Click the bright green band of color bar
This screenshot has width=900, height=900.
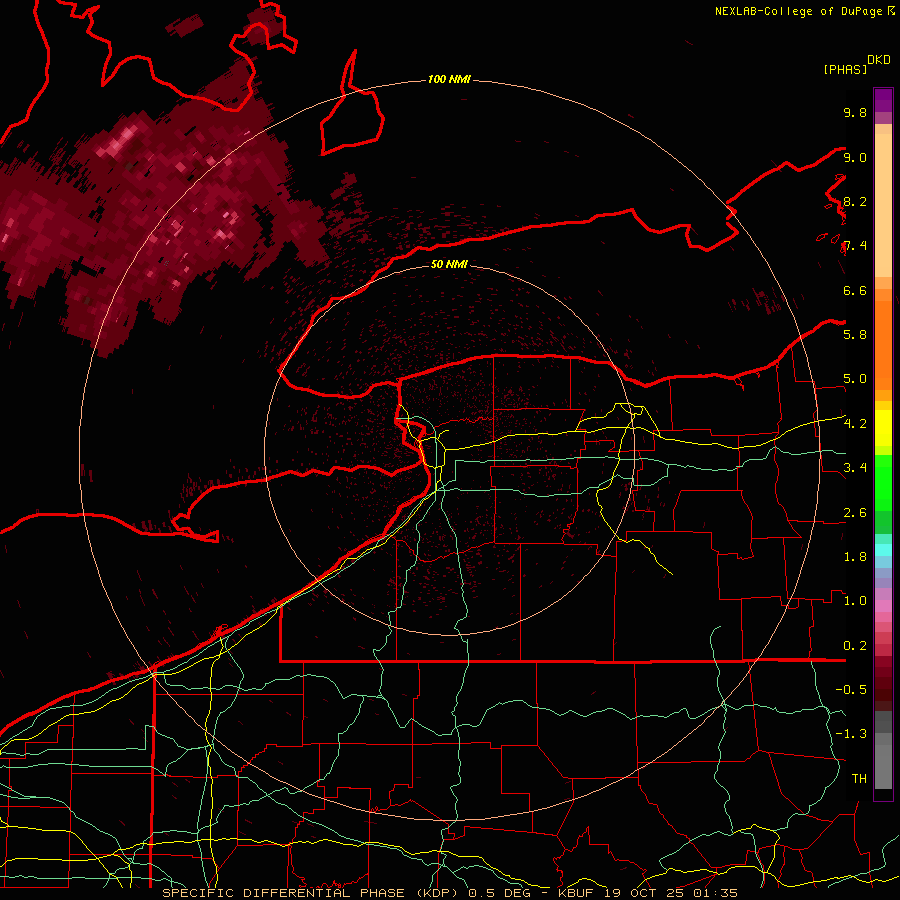(x=883, y=482)
